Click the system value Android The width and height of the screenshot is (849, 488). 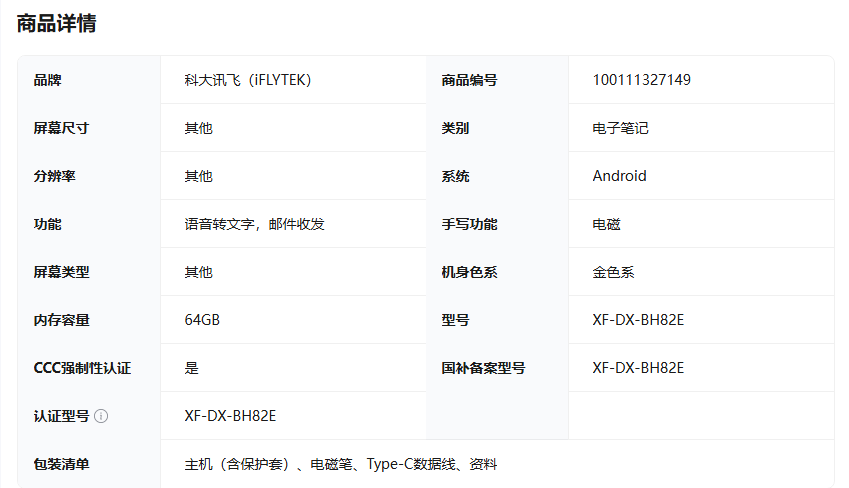point(619,176)
